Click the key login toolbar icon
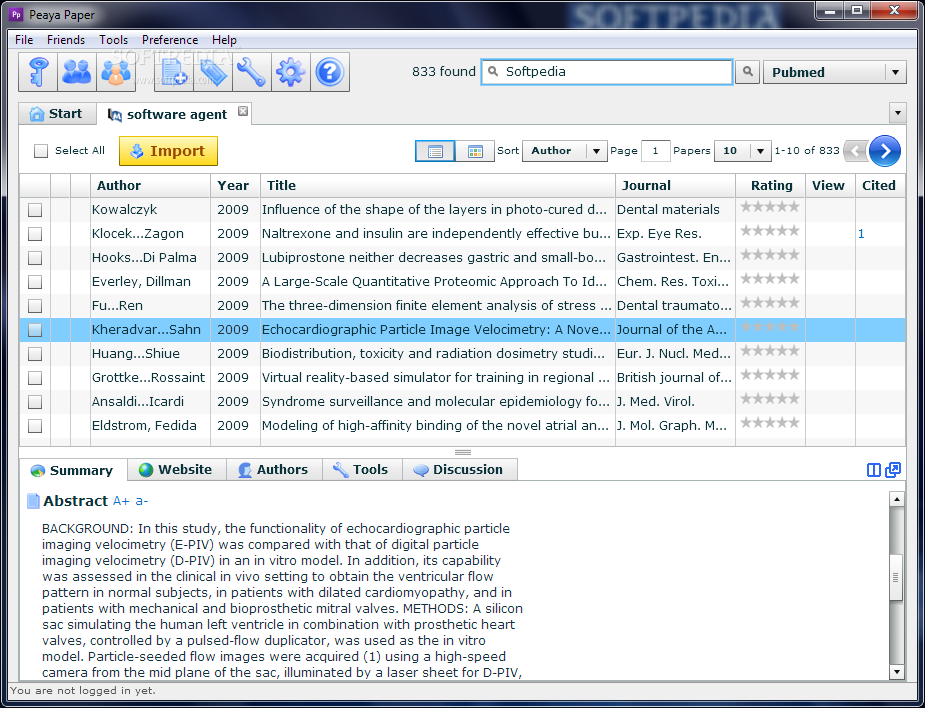Viewport: 925px width, 708px height. (x=38, y=72)
